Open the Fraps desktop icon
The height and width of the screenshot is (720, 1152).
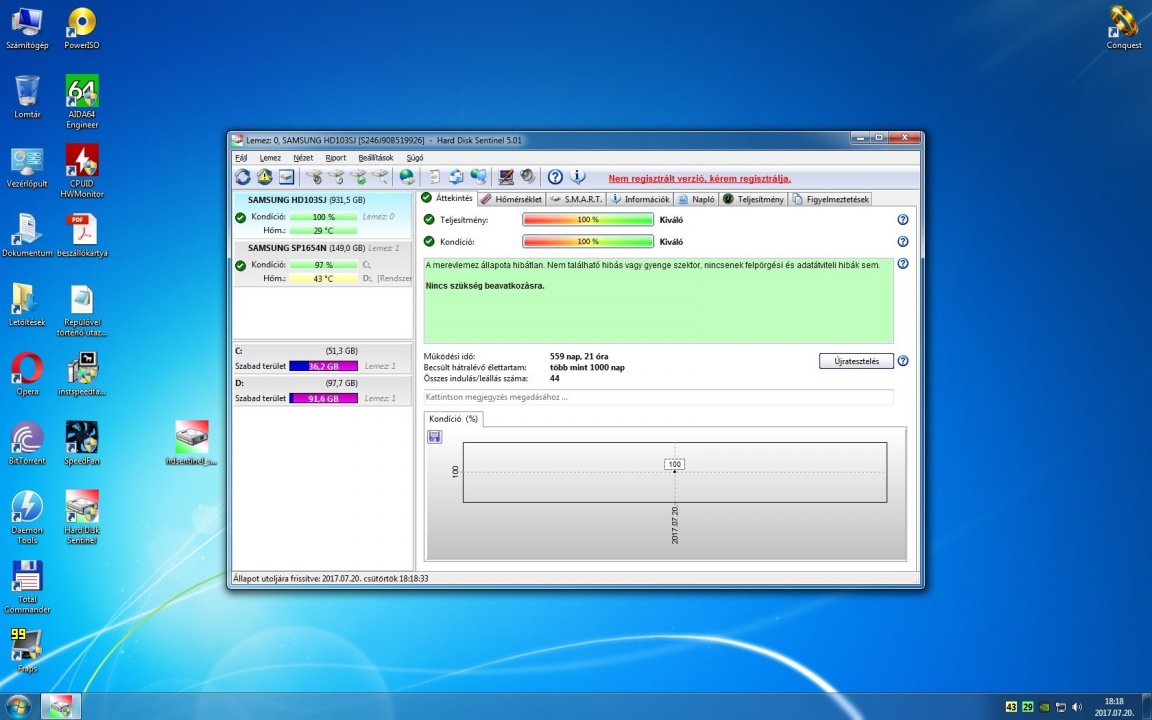tap(27, 649)
